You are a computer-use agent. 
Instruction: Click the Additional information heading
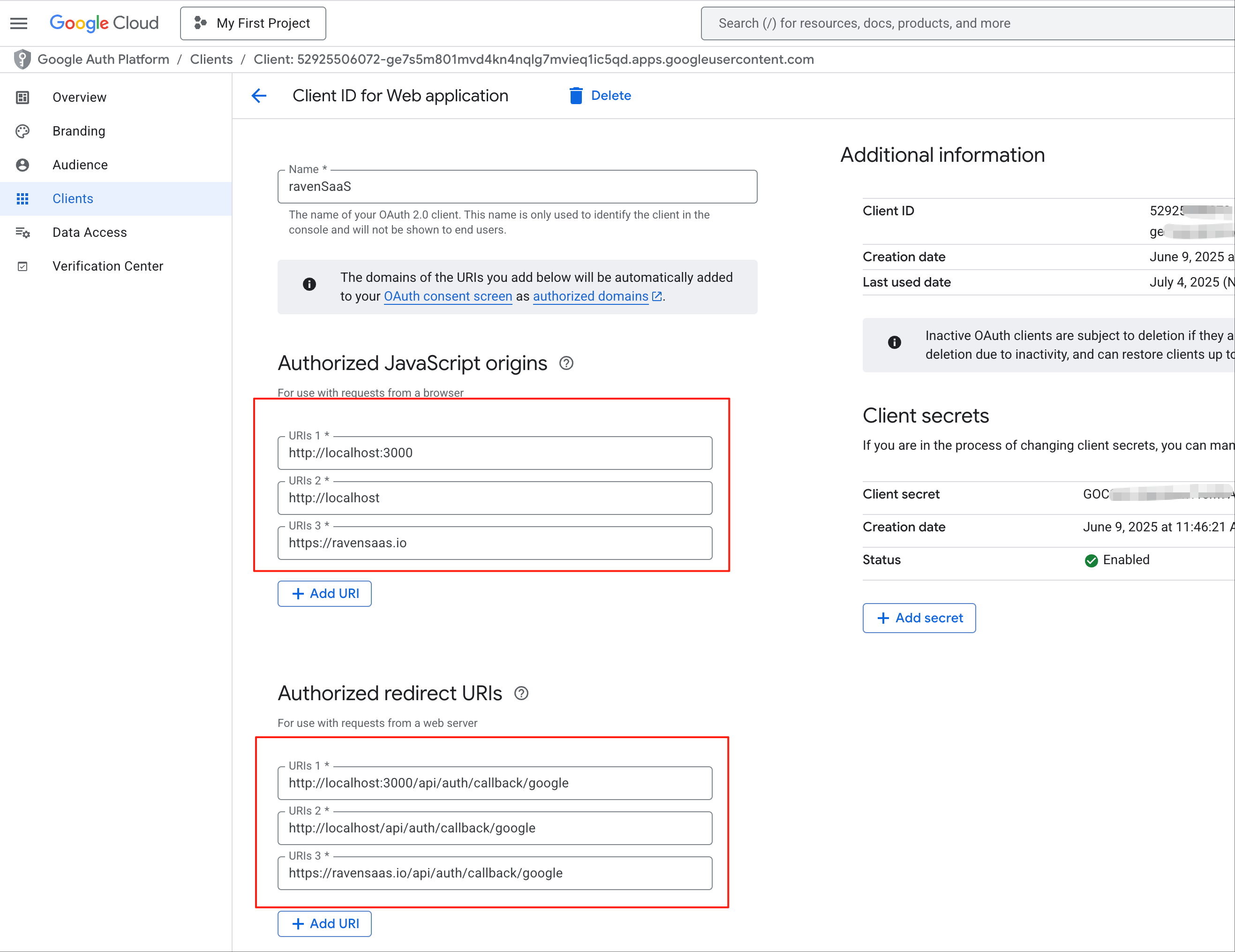(942, 155)
